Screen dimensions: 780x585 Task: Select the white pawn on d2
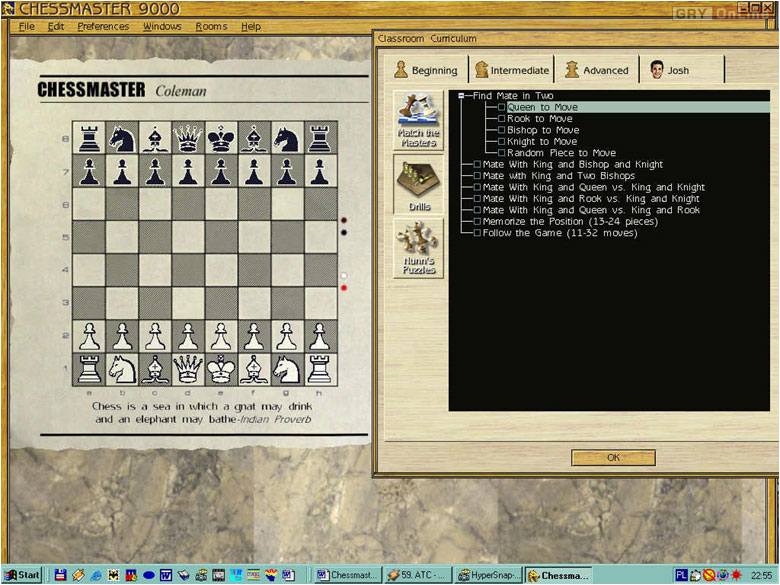click(188, 336)
